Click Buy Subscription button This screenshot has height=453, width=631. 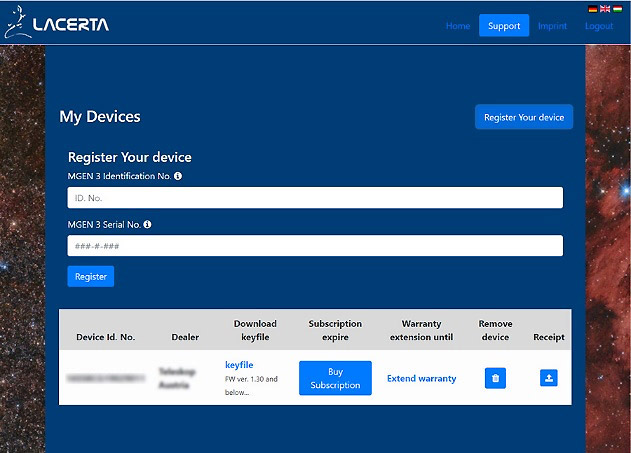pos(335,378)
